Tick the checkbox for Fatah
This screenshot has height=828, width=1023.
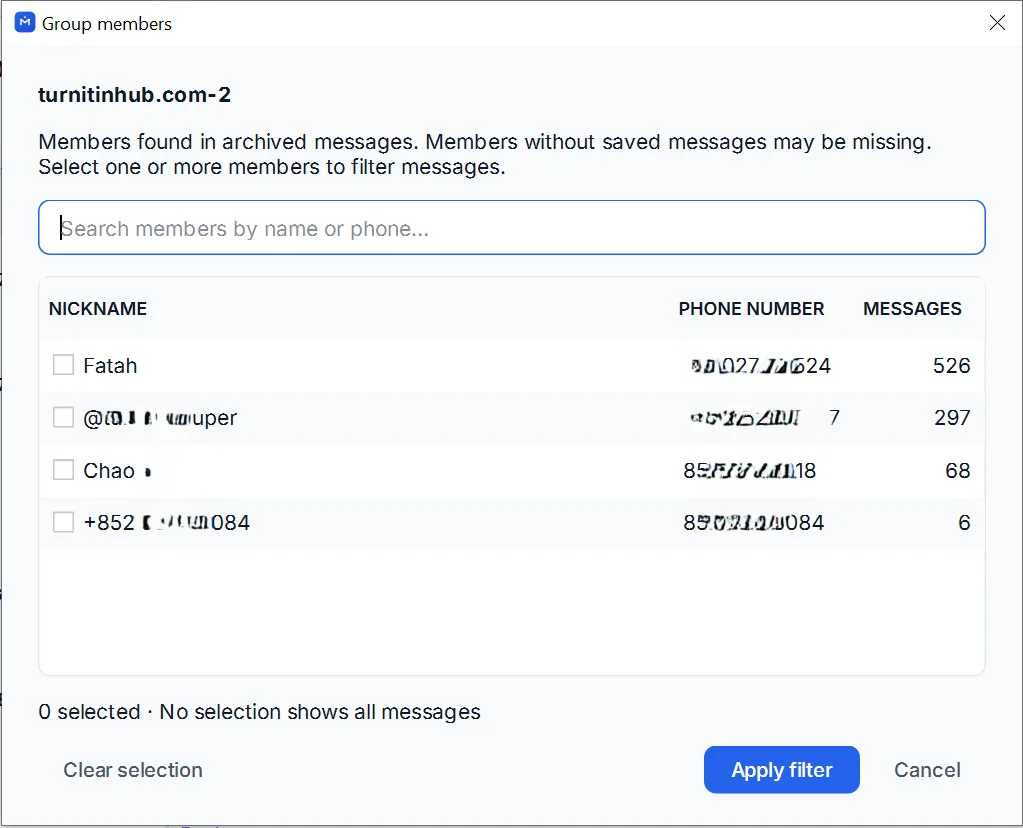pyautogui.click(x=63, y=365)
